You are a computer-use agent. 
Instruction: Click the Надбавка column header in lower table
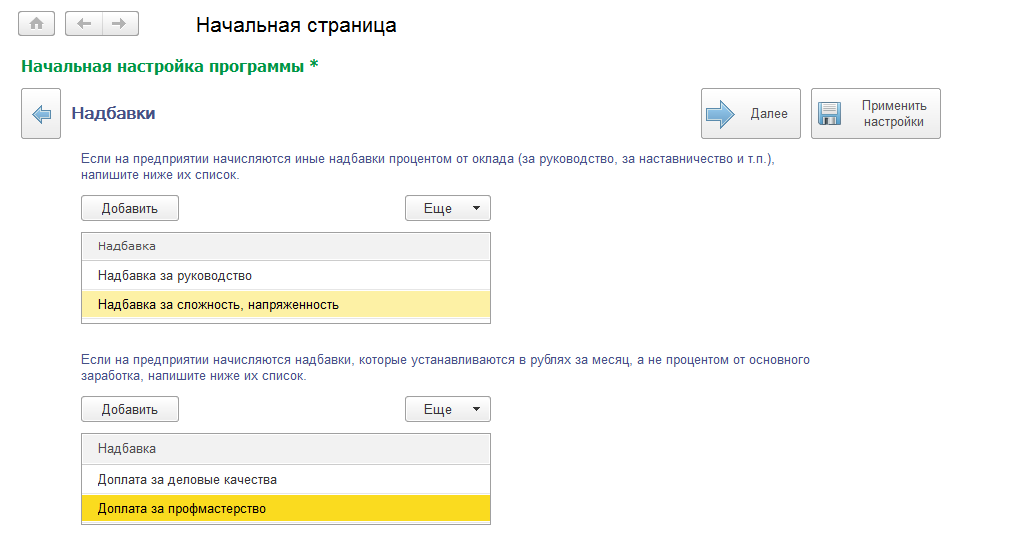click(x=285, y=449)
